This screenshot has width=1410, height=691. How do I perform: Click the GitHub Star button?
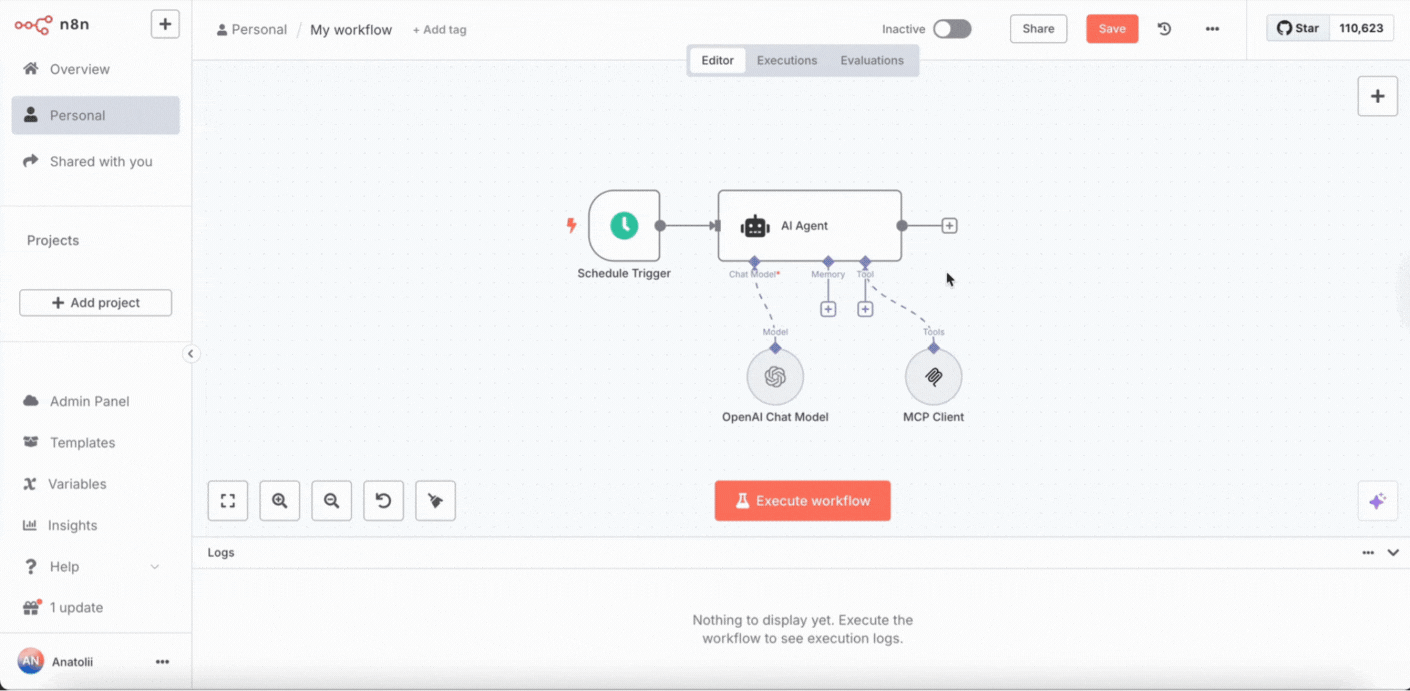pyautogui.click(x=1298, y=28)
